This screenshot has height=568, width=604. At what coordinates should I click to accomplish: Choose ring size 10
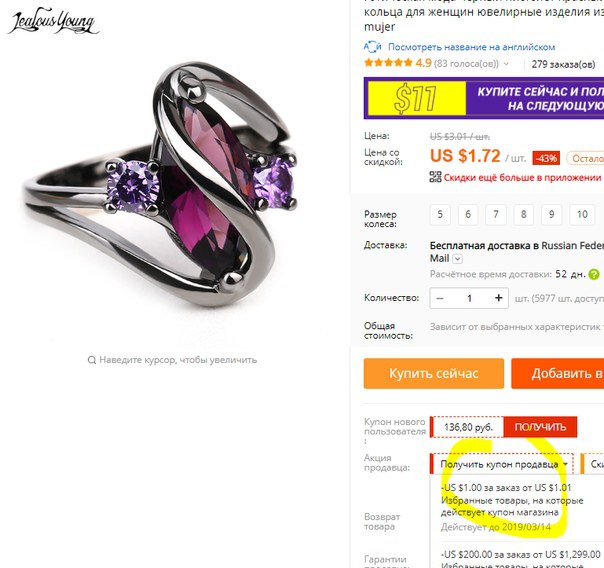582,214
